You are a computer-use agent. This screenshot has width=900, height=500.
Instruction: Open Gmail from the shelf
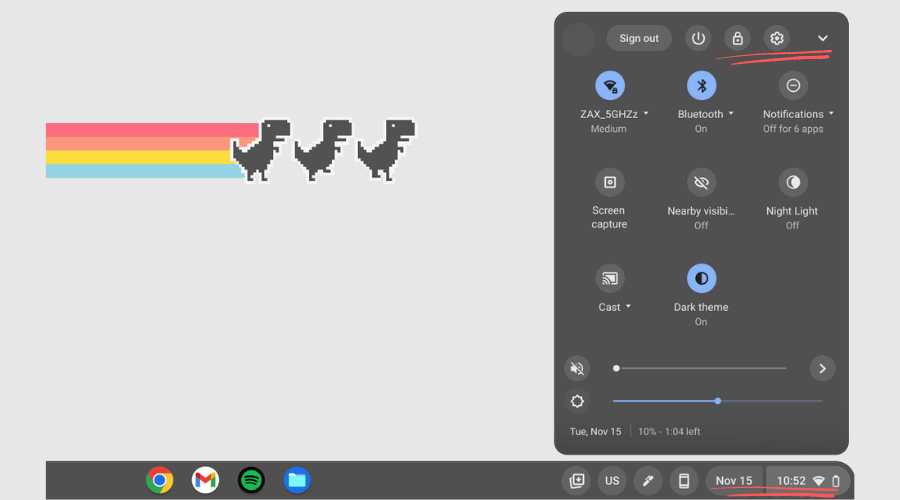(205, 480)
